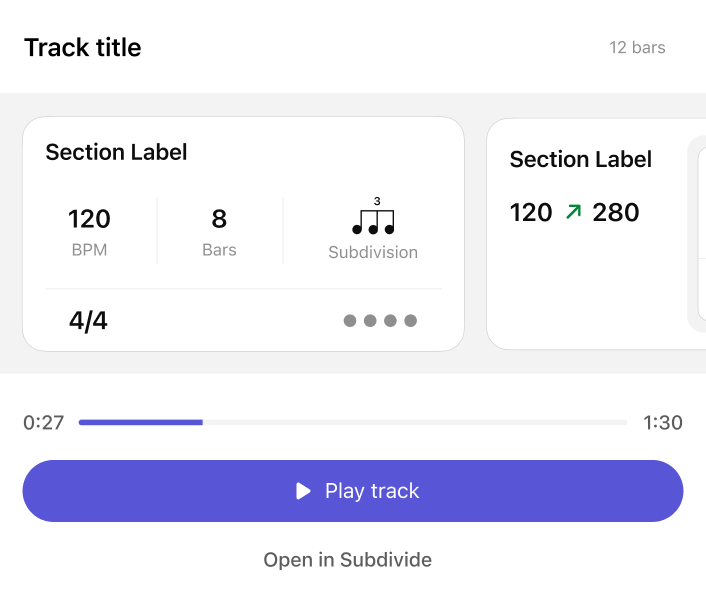This screenshot has width=706, height=603.
Task: Click the 4/4 time signature
Action: 88,322
